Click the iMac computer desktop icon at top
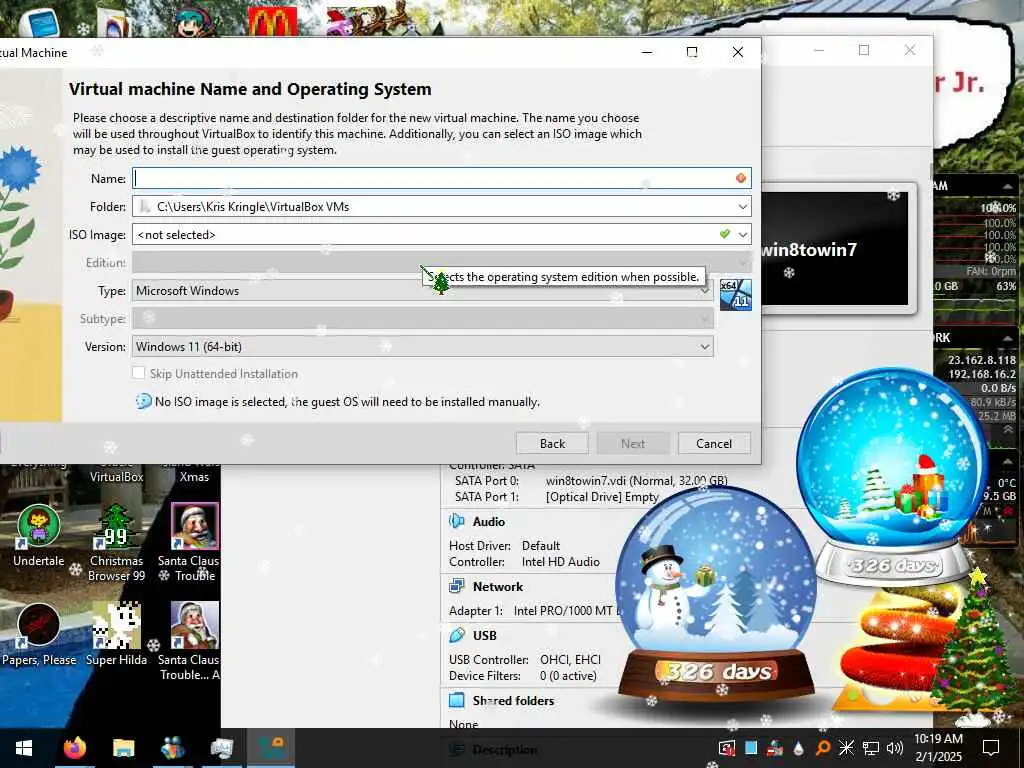The height and width of the screenshot is (768, 1024). click(x=40, y=22)
